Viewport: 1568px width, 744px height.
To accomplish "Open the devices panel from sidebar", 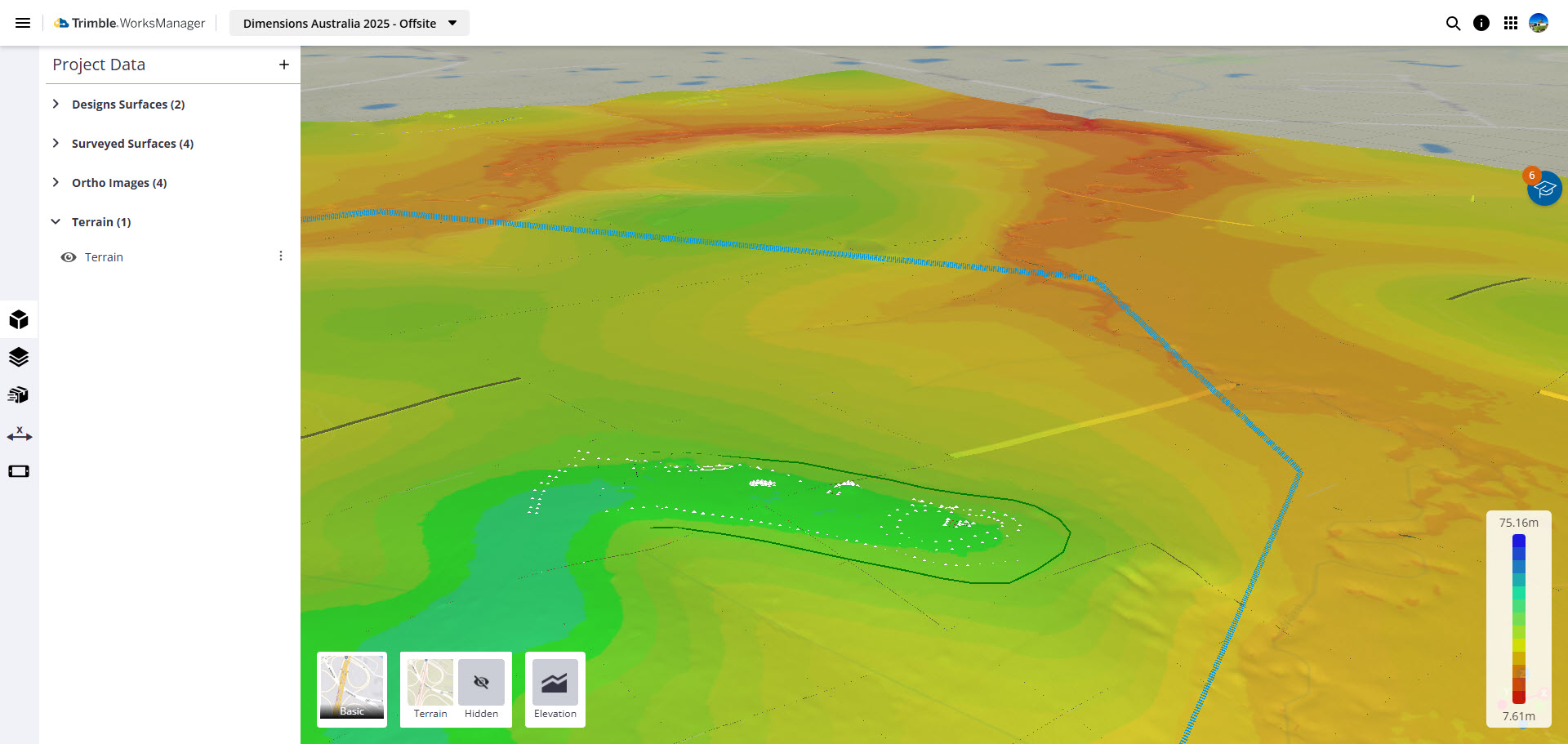I will click(x=18, y=471).
